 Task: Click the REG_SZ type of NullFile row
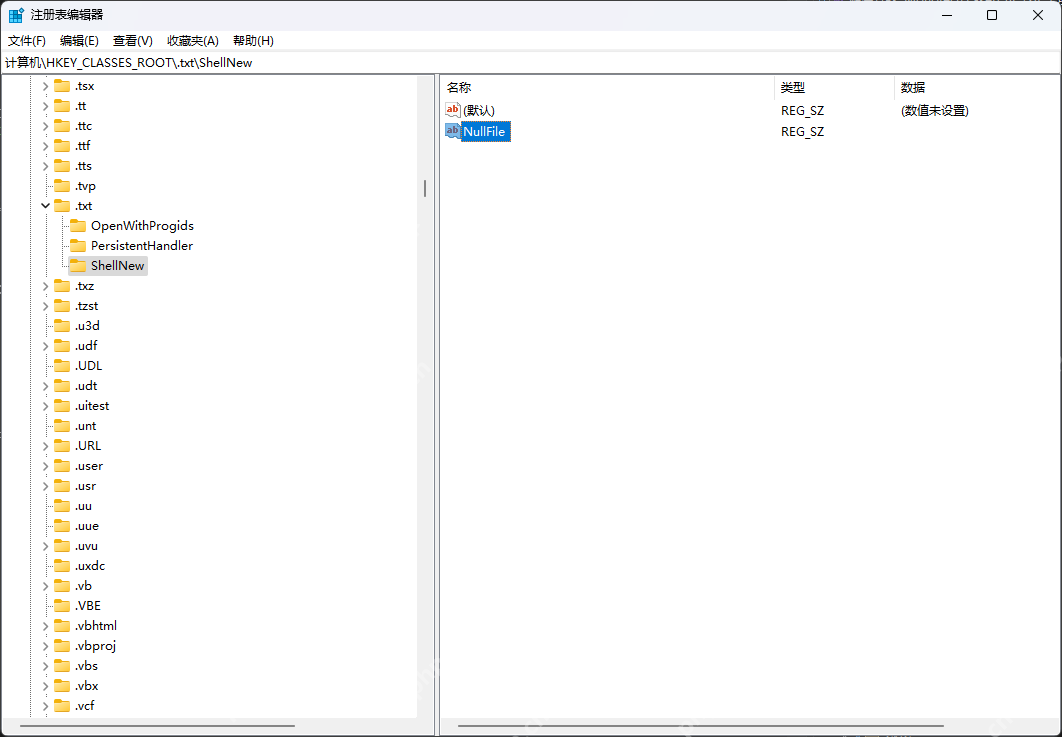click(x=803, y=131)
